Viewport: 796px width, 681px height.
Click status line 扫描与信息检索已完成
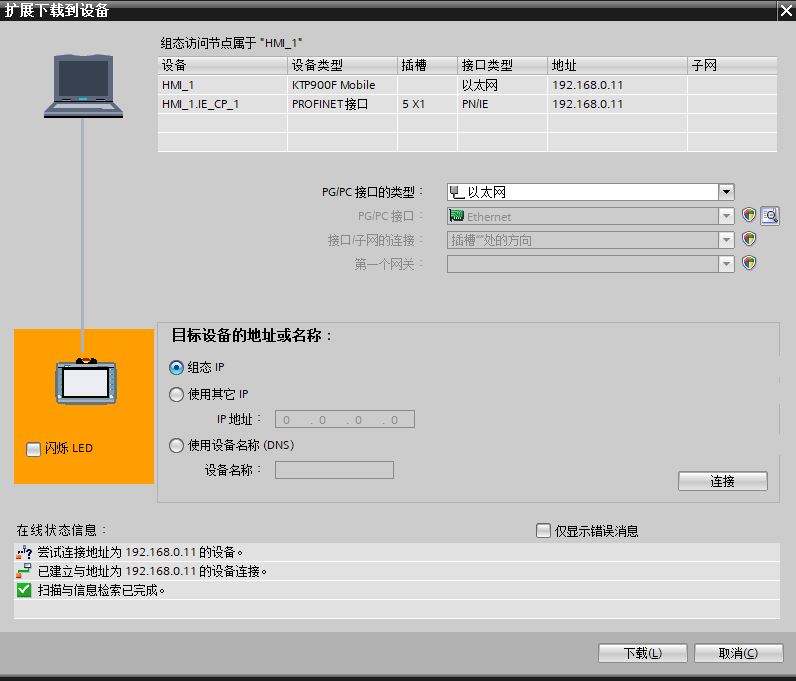click(396, 590)
